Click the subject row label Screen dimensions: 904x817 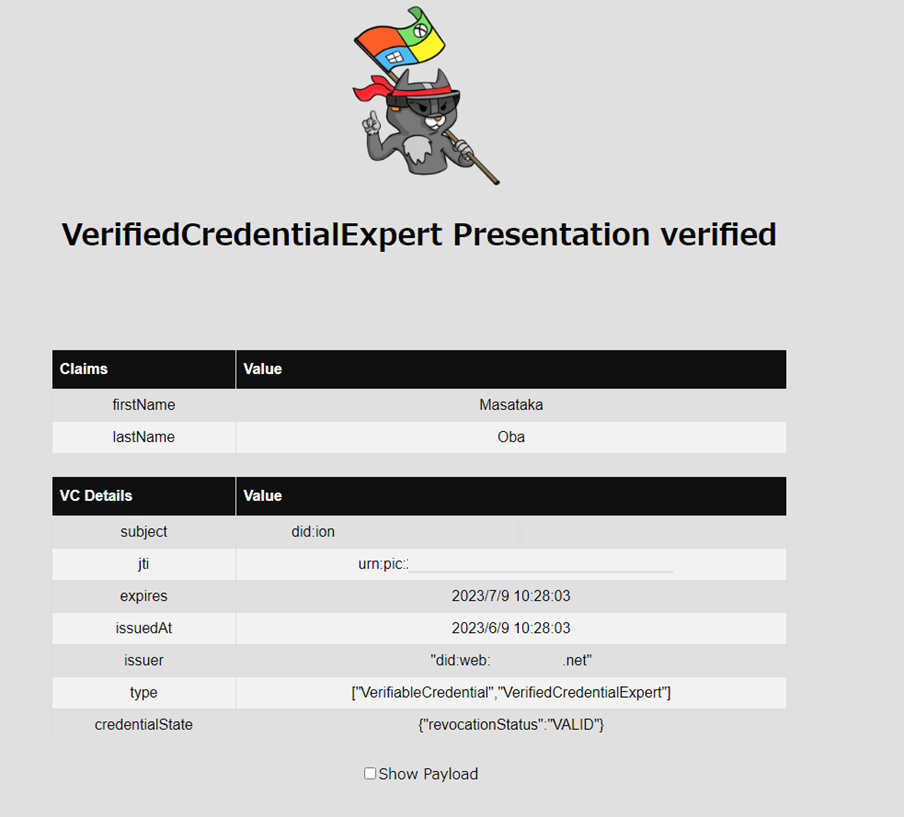click(x=144, y=532)
